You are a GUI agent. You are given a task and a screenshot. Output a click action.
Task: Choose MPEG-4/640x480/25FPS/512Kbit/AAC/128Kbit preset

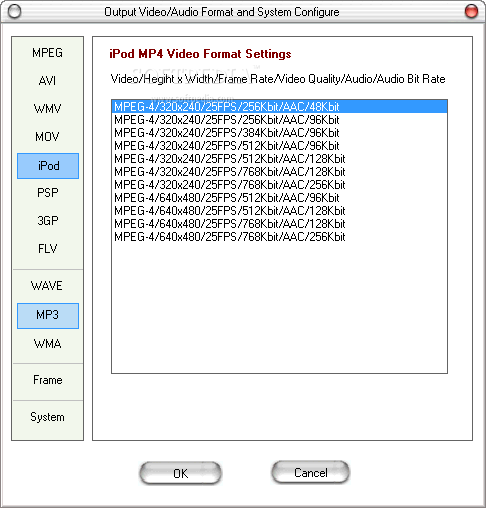pos(279,211)
